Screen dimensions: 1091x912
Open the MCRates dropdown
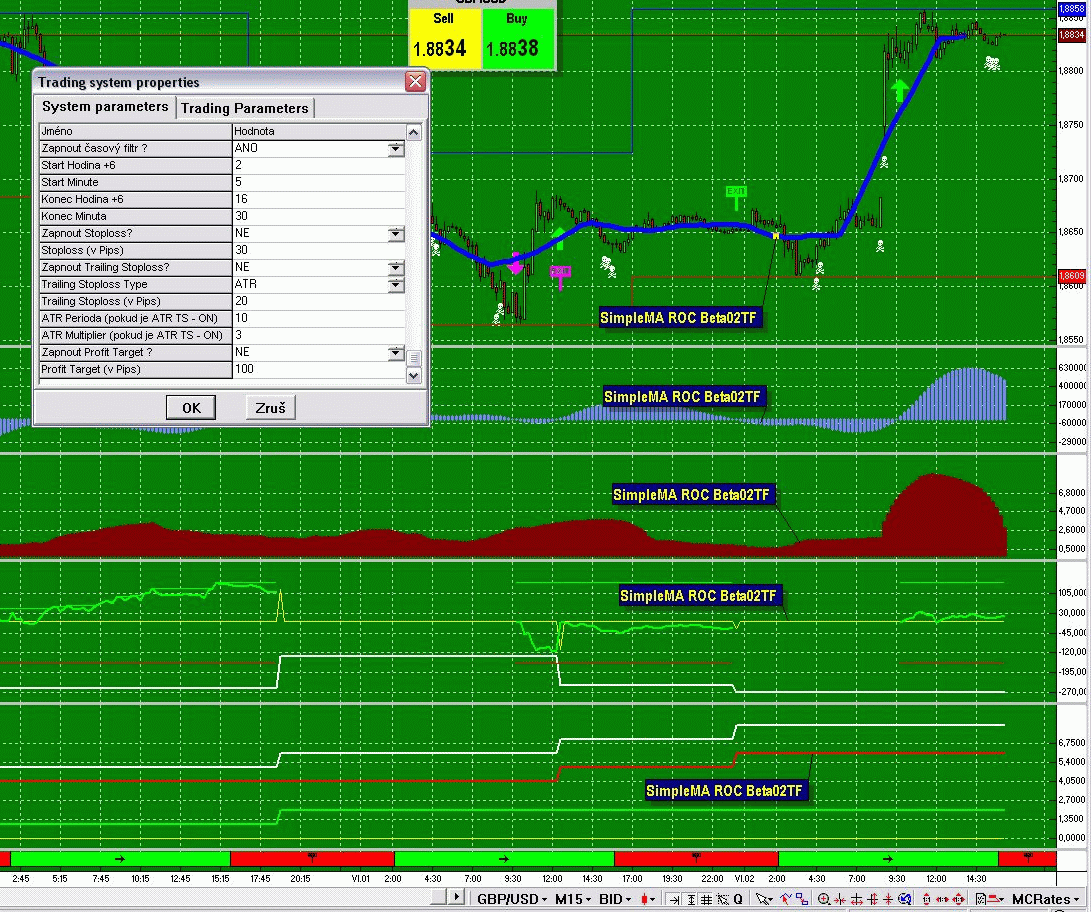1046,899
